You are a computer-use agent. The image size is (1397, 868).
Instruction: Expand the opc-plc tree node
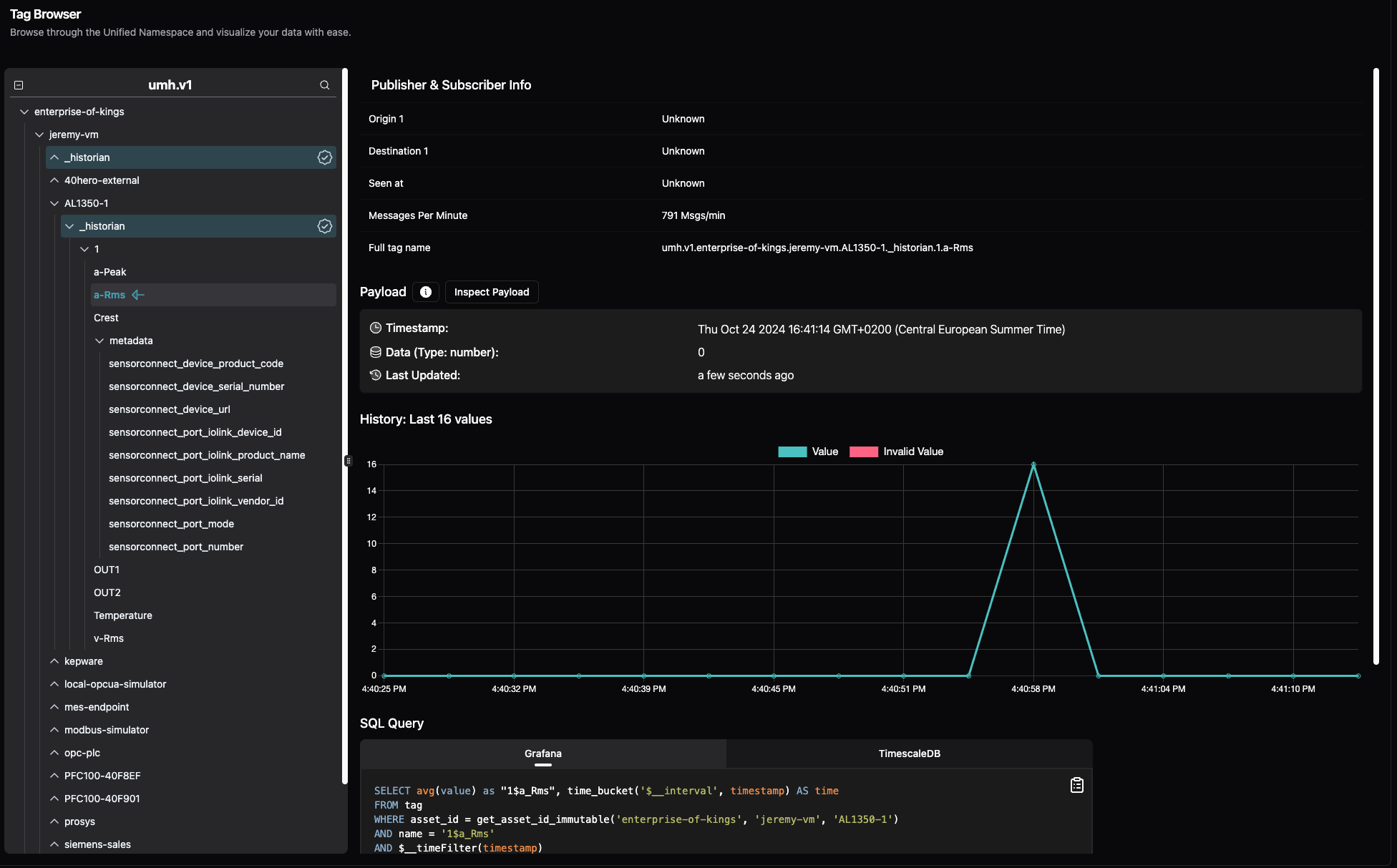pyautogui.click(x=54, y=753)
